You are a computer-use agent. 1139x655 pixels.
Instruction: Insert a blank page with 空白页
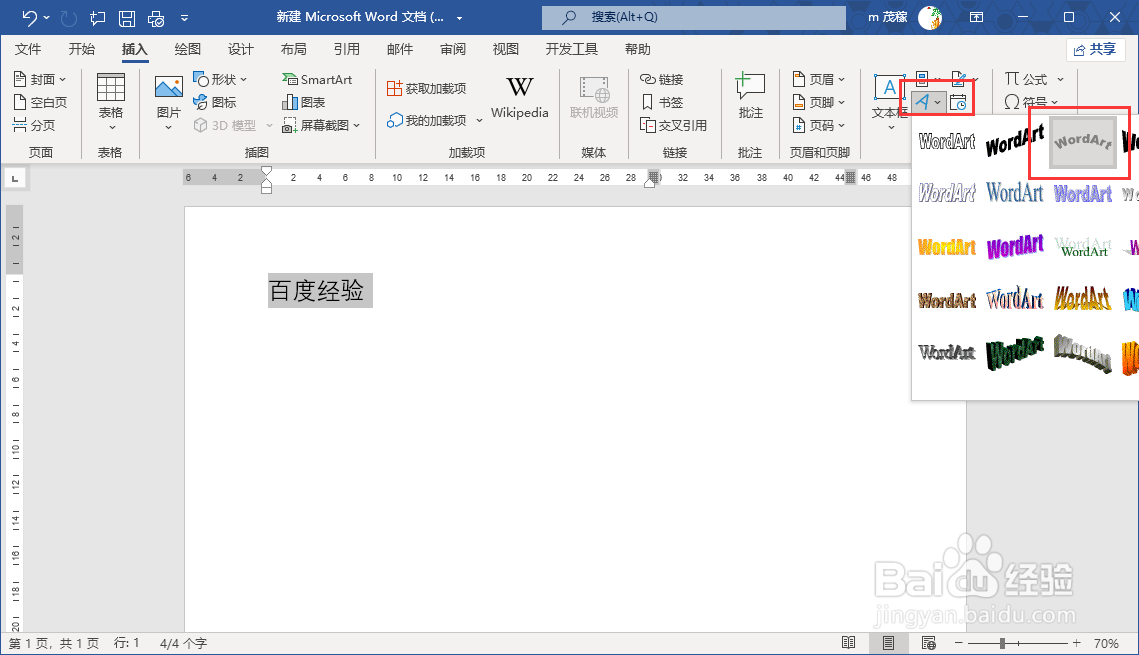point(41,101)
